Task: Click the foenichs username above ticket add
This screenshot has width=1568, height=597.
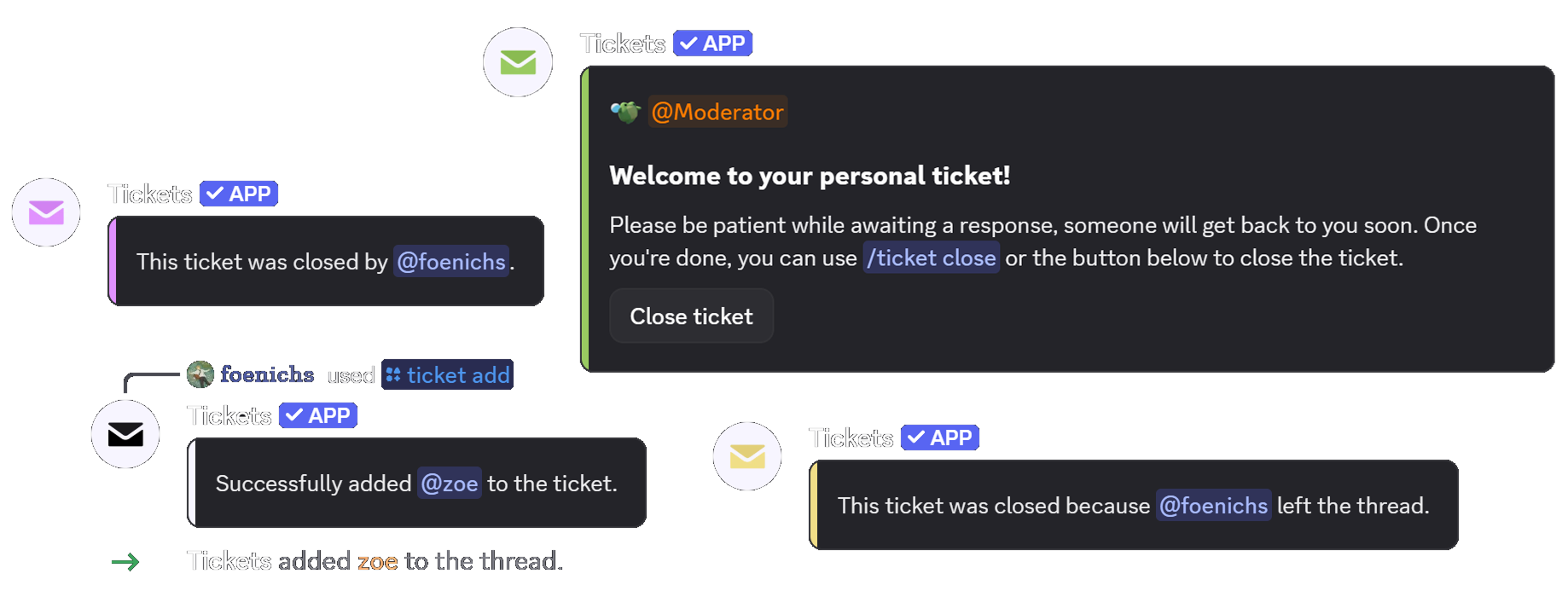Action: click(x=267, y=374)
